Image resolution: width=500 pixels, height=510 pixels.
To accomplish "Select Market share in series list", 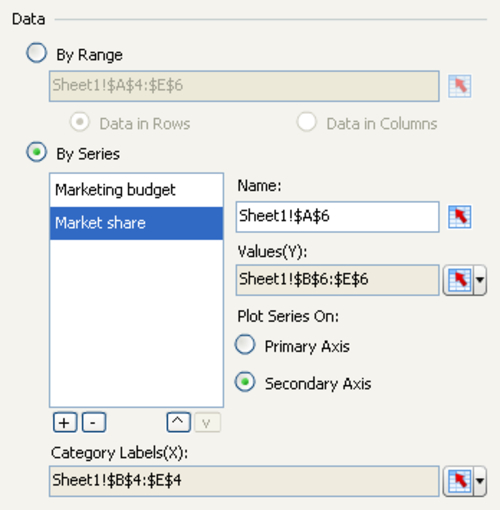I will click(x=136, y=223).
